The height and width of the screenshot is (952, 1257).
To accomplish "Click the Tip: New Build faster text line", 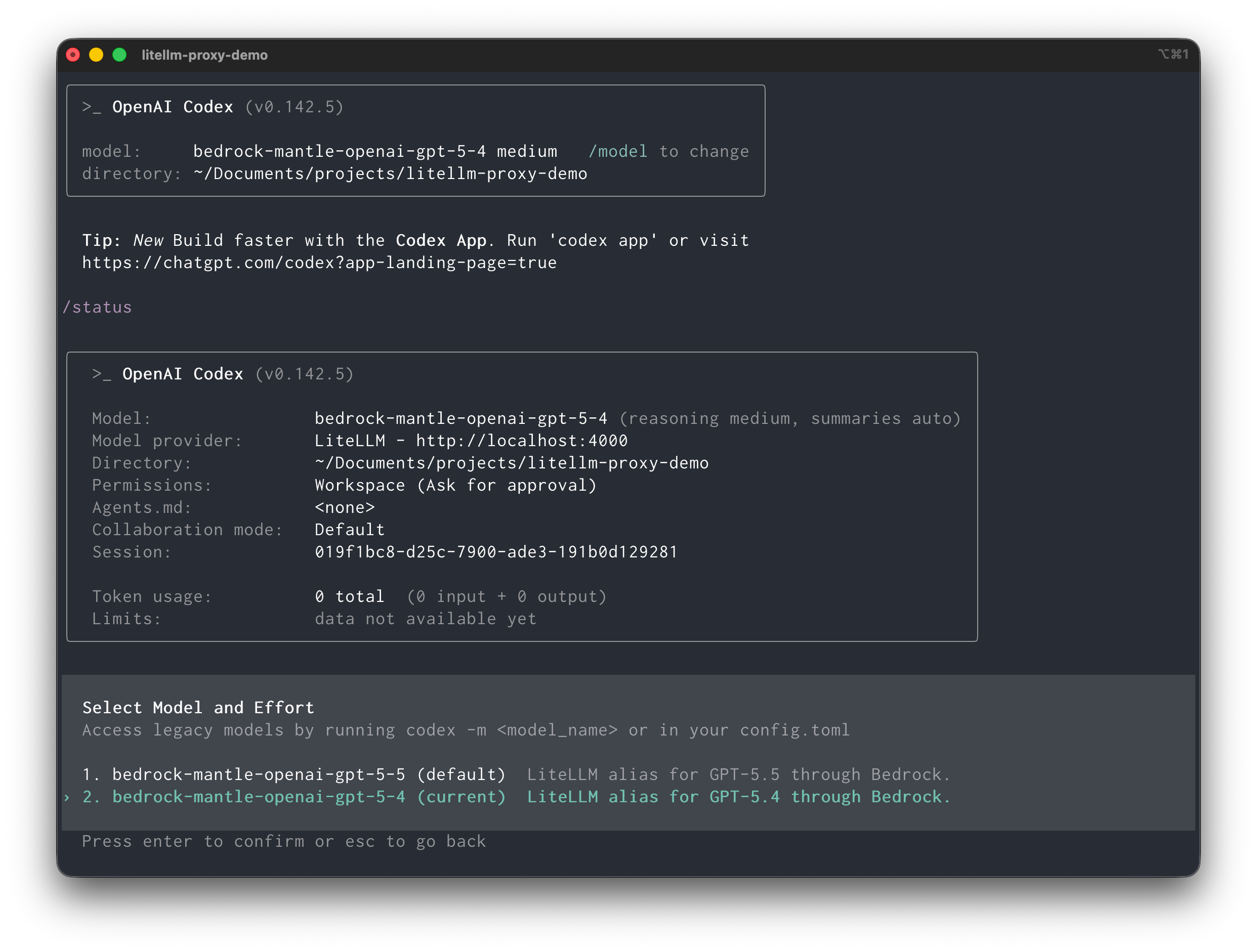I will click(416, 240).
